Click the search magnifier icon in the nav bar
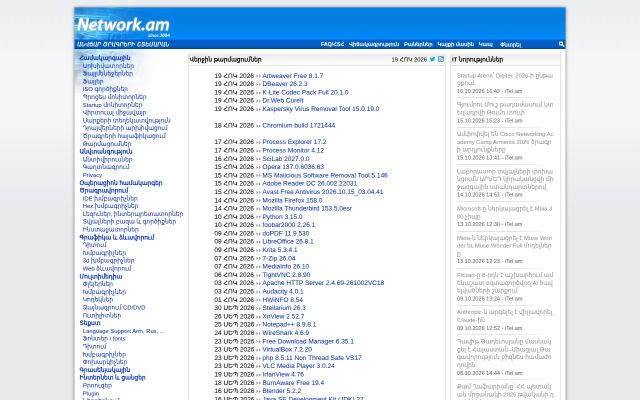 (x=561, y=44)
